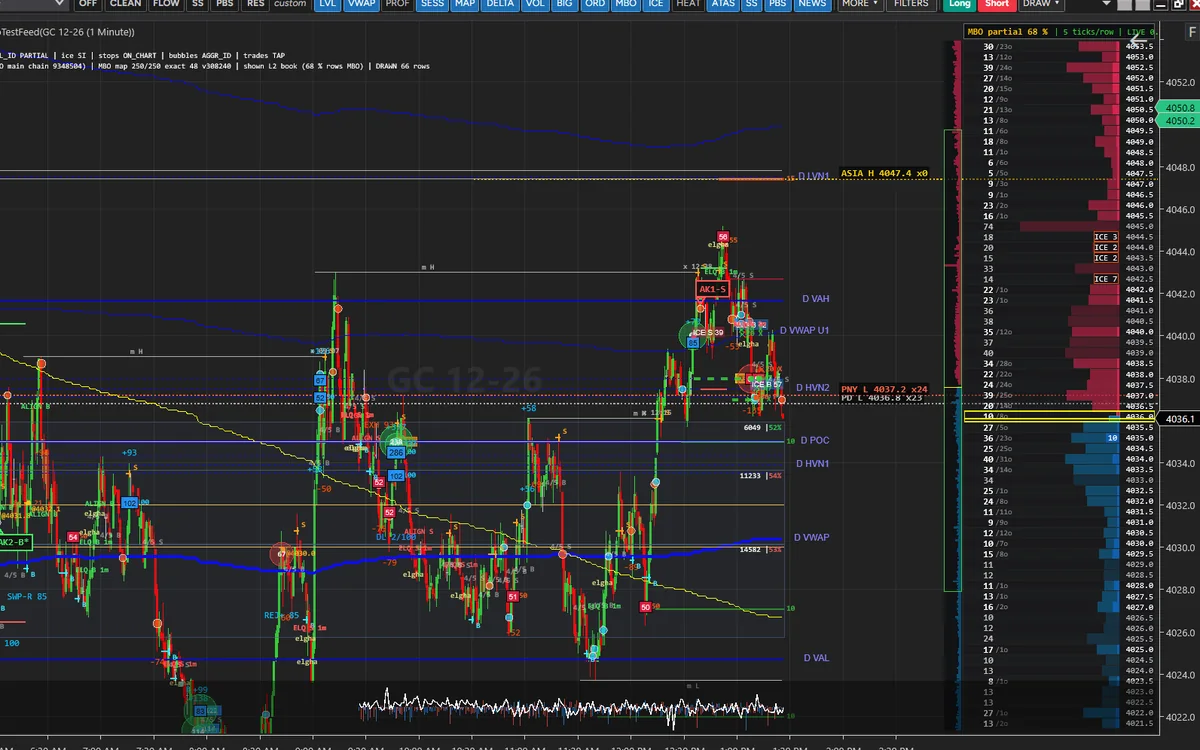Open the MORE dropdown menu

pos(860,4)
